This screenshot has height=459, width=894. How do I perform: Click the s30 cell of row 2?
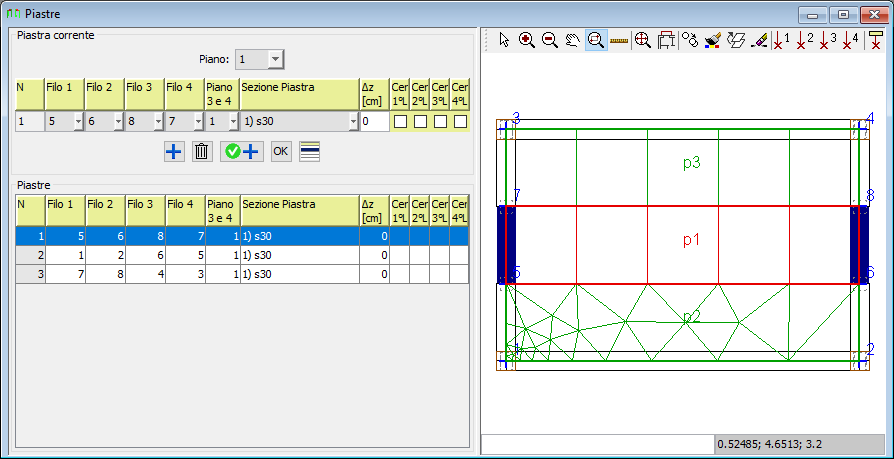coord(300,255)
